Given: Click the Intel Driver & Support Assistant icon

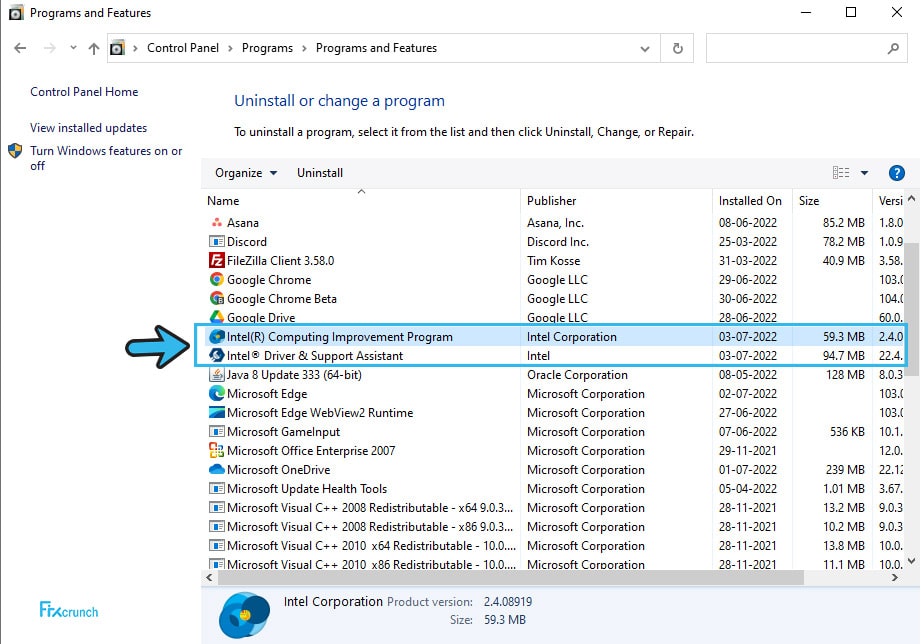Looking at the screenshot, I should coord(217,355).
